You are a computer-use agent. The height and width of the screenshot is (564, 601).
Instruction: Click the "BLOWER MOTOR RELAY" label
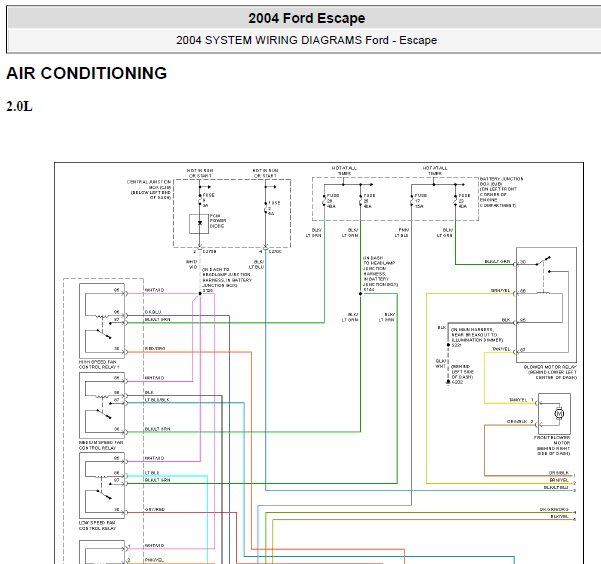pos(550,367)
